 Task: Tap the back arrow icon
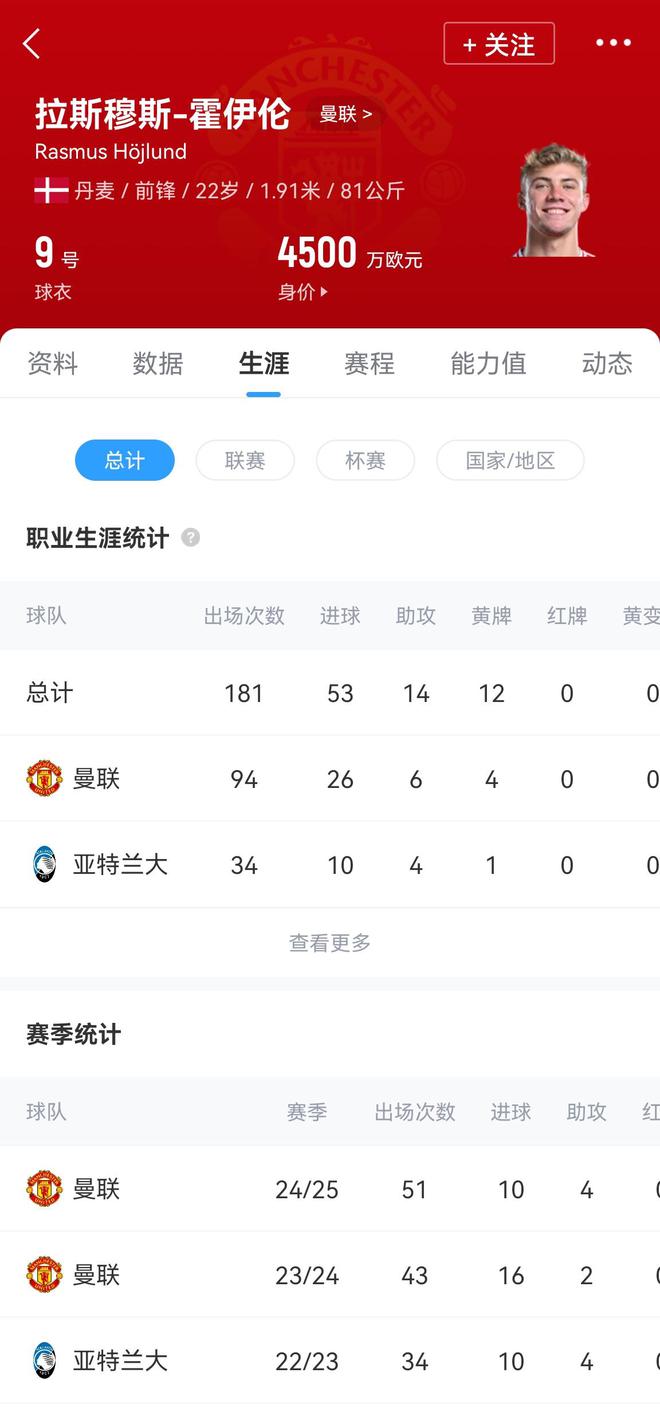(x=32, y=44)
